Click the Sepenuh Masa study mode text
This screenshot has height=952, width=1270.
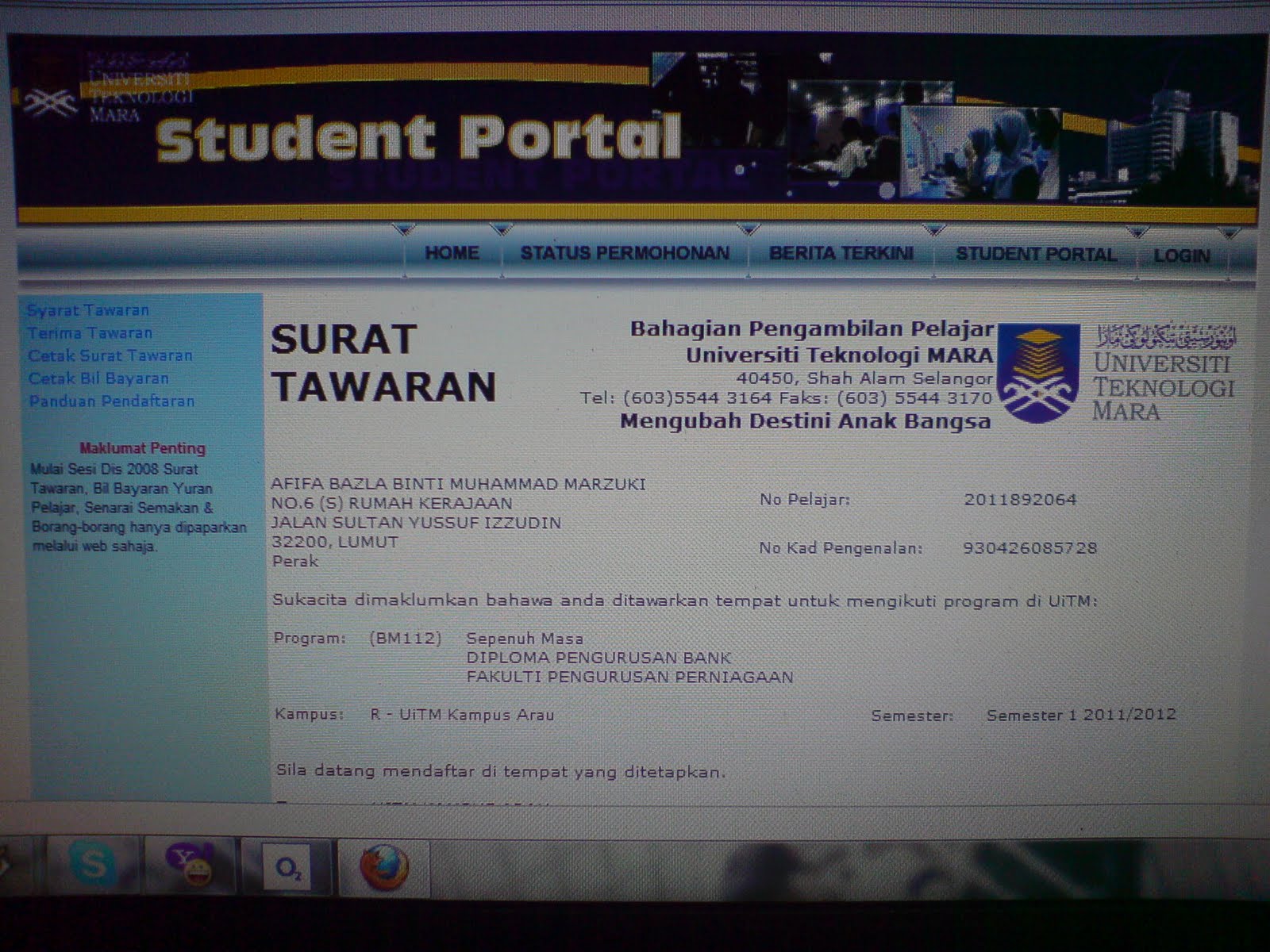525,639
